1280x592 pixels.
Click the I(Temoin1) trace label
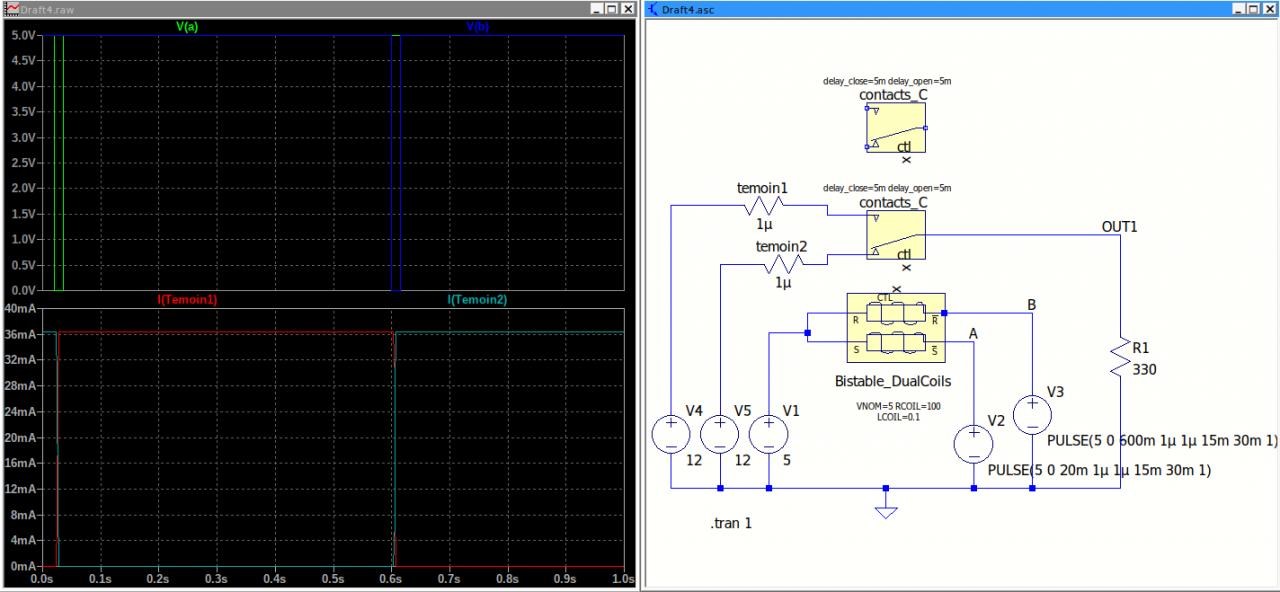point(187,299)
